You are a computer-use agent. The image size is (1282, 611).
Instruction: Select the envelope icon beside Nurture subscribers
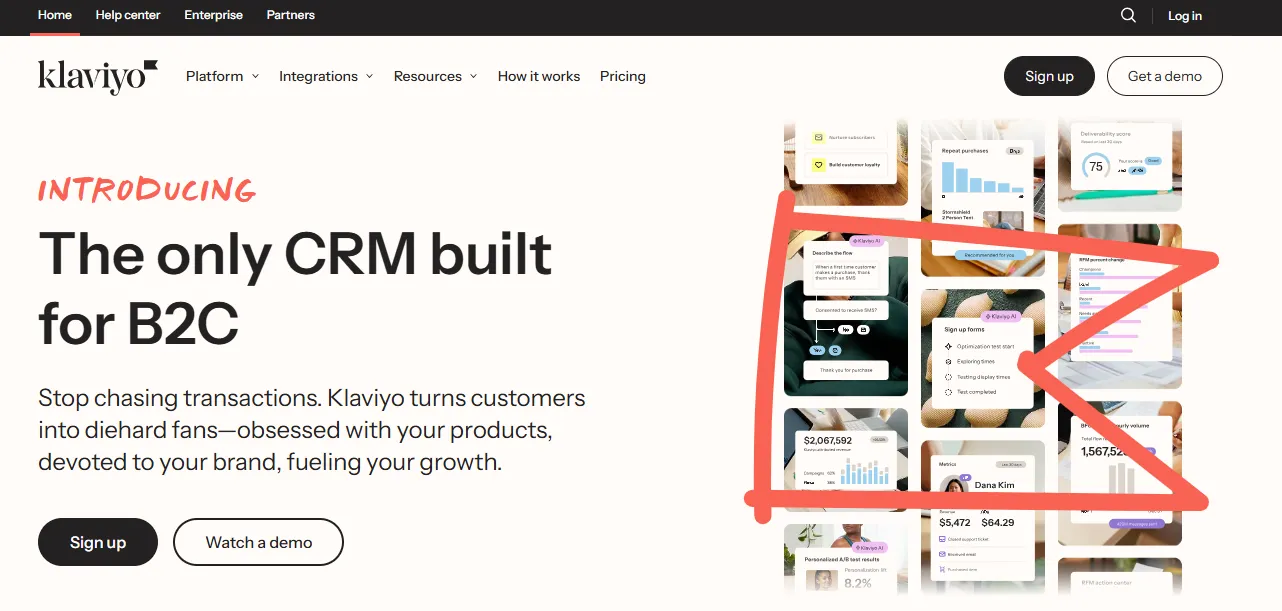coord(818,137)
